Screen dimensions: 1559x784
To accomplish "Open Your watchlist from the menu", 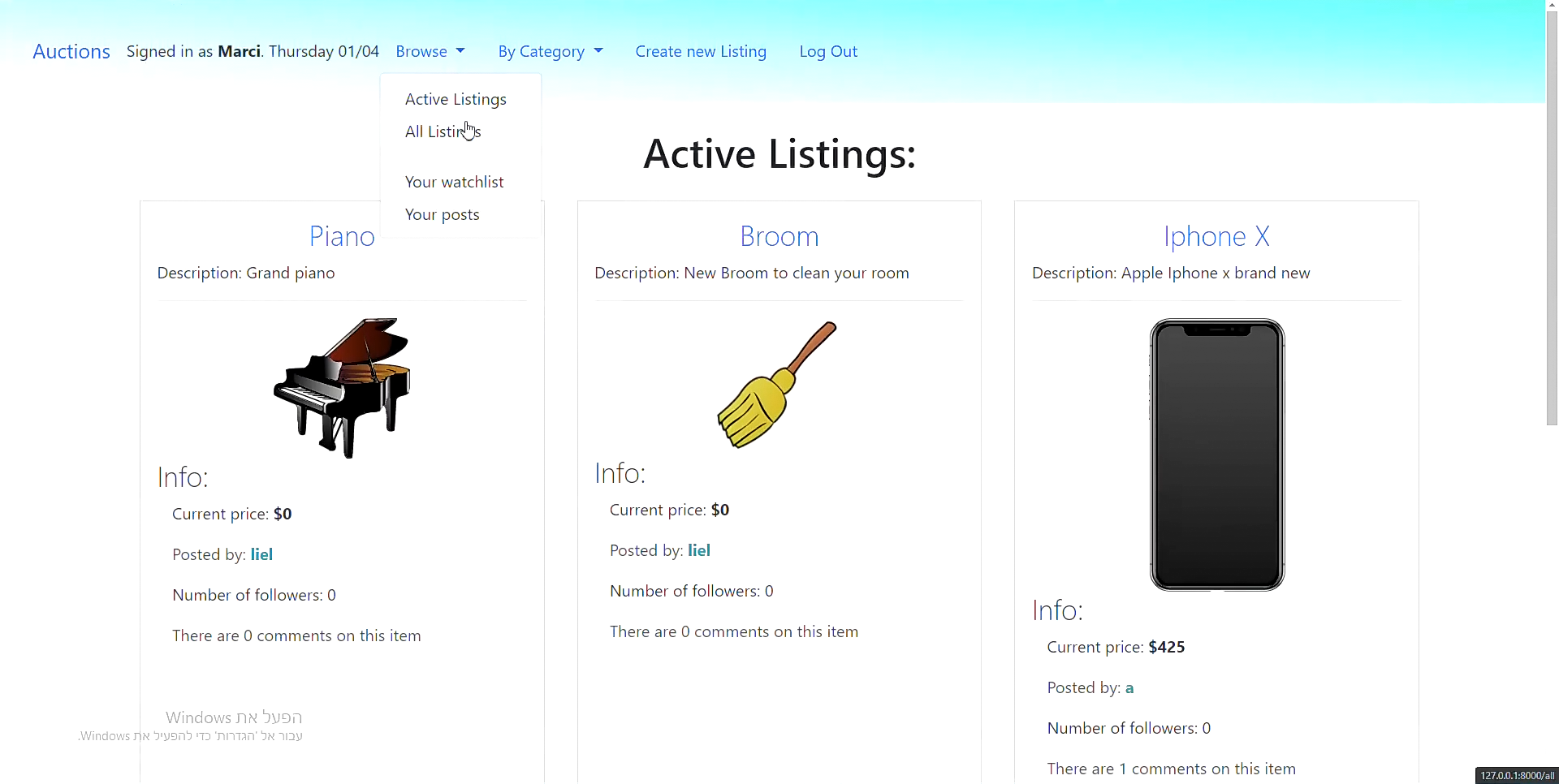I will pyautogui.click(x=454, y=183).
